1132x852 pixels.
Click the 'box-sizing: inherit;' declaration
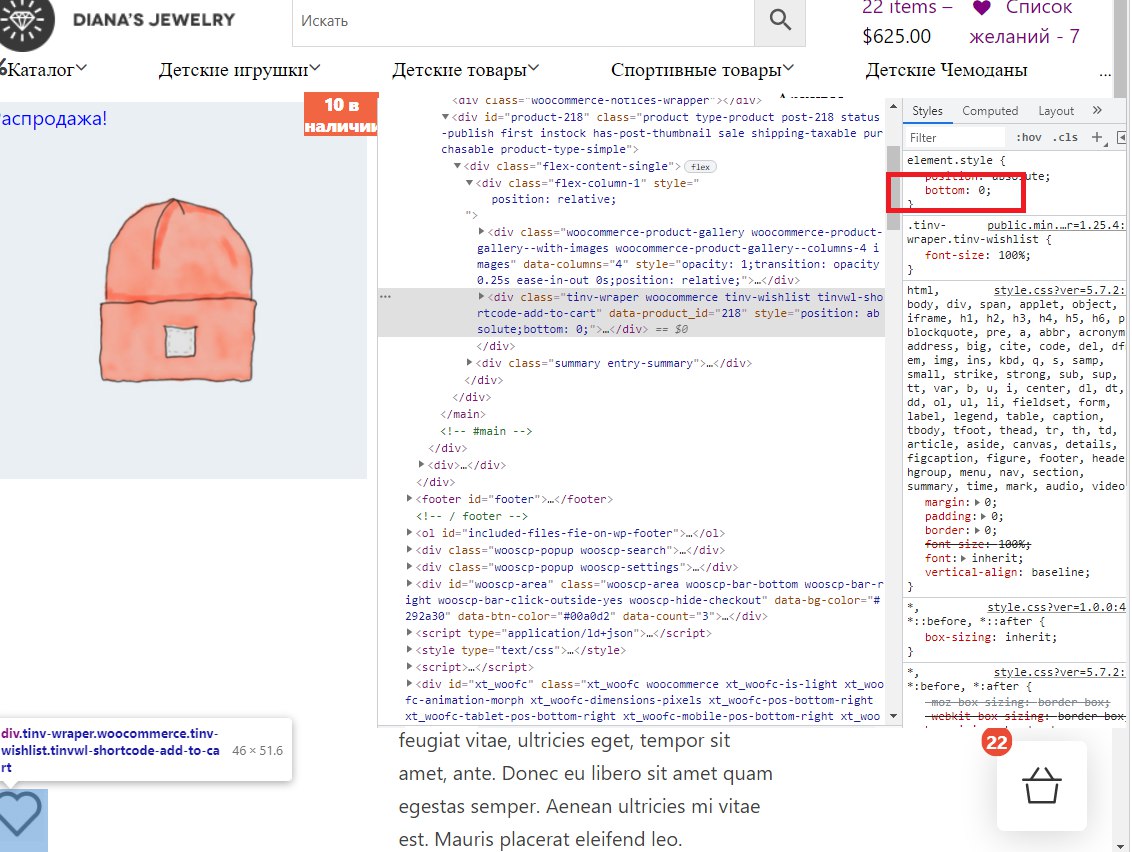click(990, 637)
